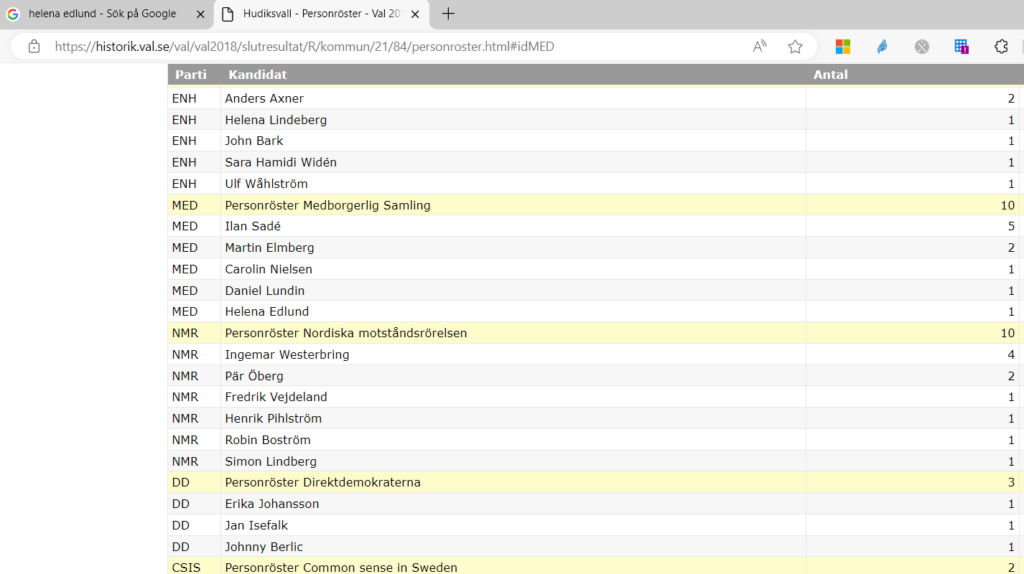1024x574 pixels.
Task: Close the helena edlund Google search tab
Action: [199, 14]
